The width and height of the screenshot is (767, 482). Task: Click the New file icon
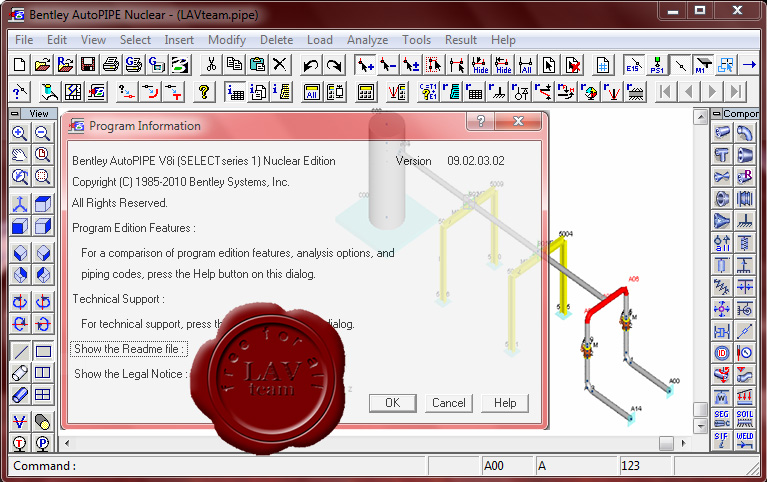point(20,65)
